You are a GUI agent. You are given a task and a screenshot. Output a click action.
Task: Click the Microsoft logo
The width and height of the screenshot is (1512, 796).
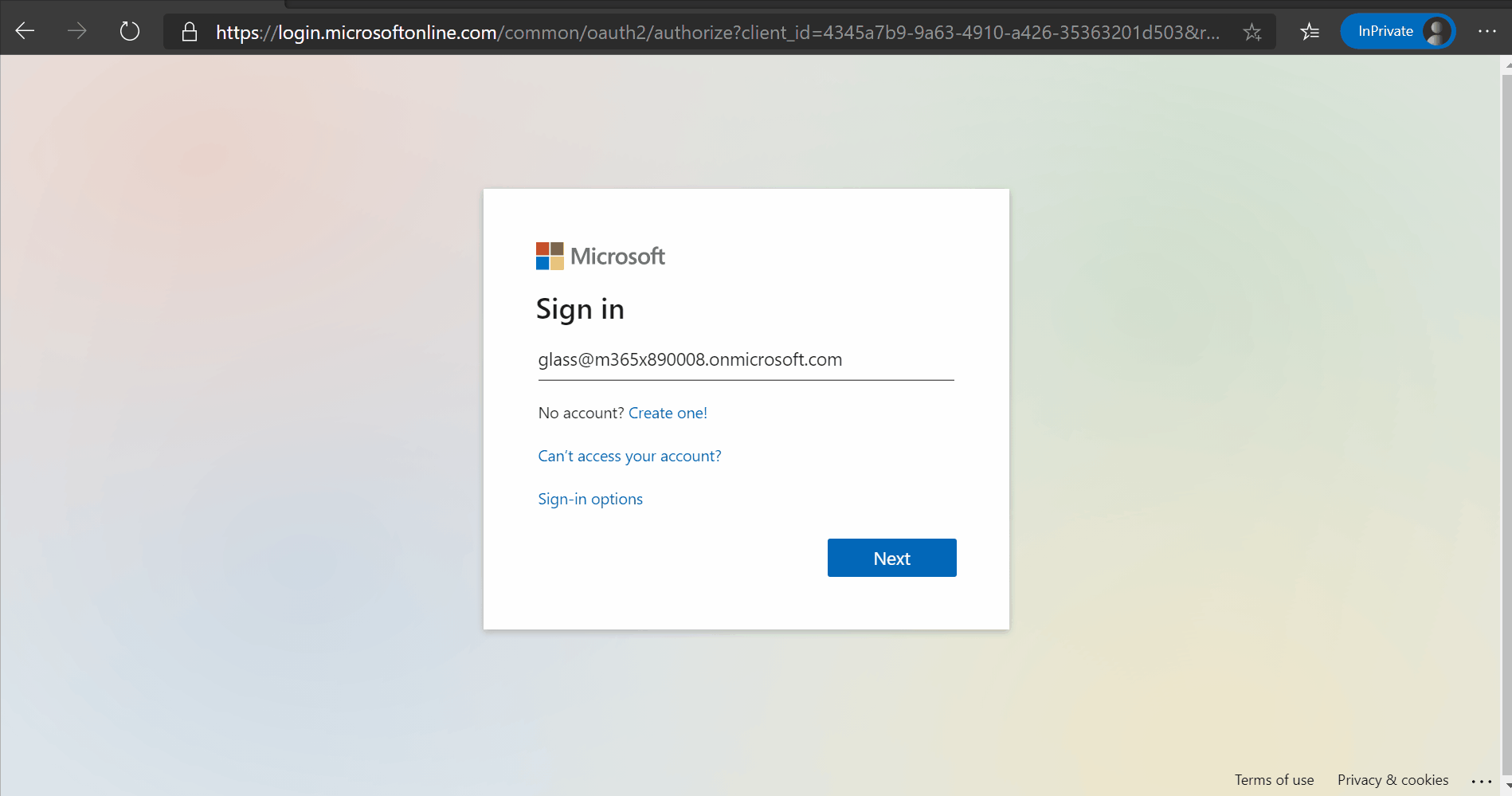(x=600, y=256)
